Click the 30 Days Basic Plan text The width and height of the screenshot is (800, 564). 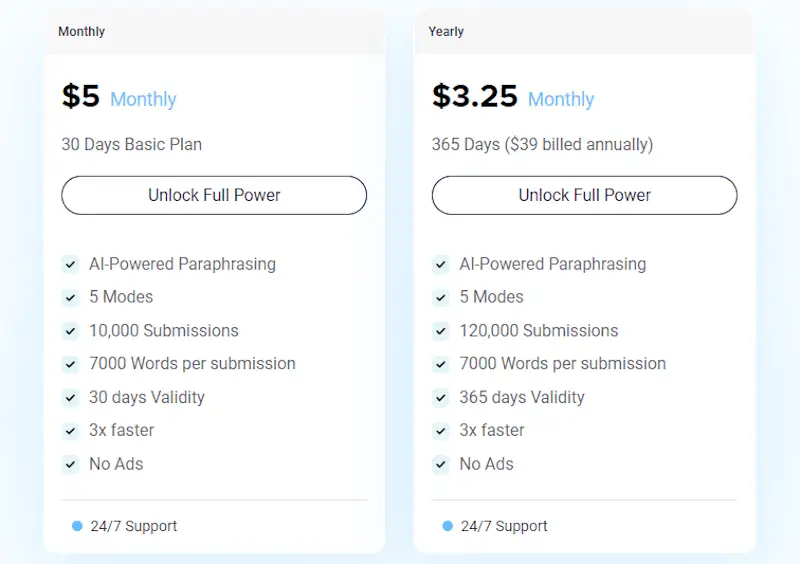pos(131,145)
